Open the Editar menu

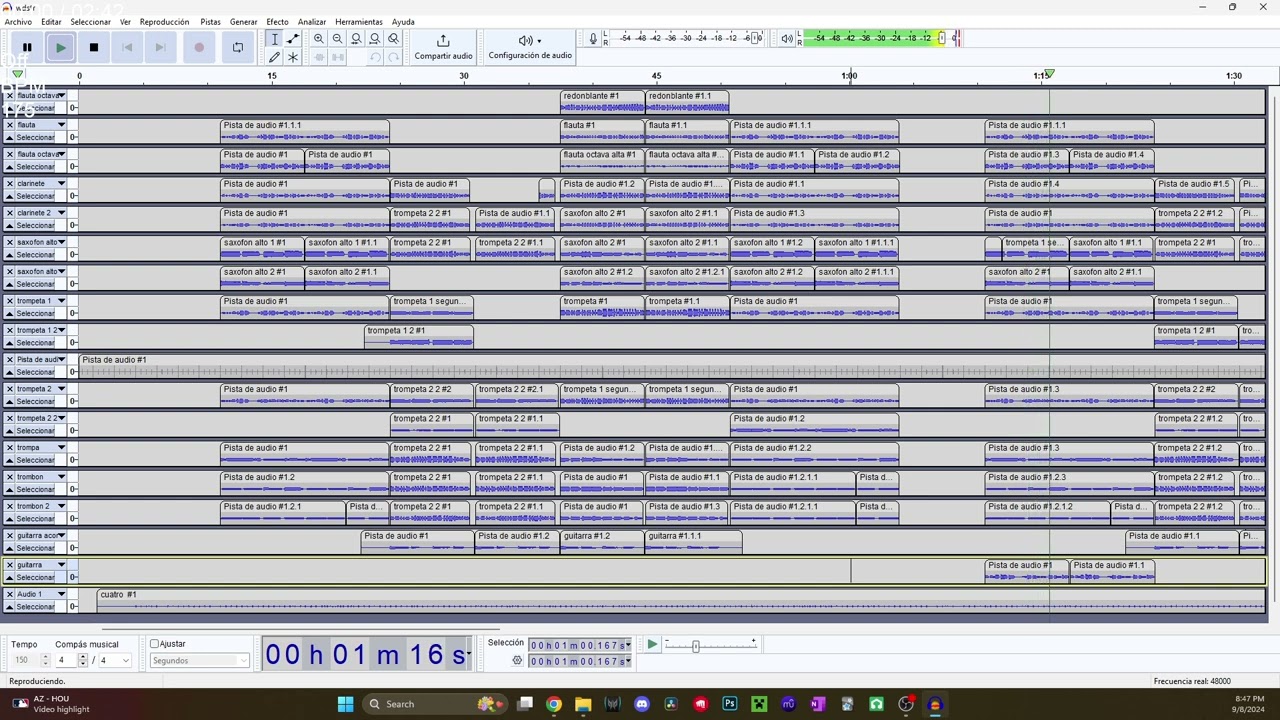(x=51, y=22)
